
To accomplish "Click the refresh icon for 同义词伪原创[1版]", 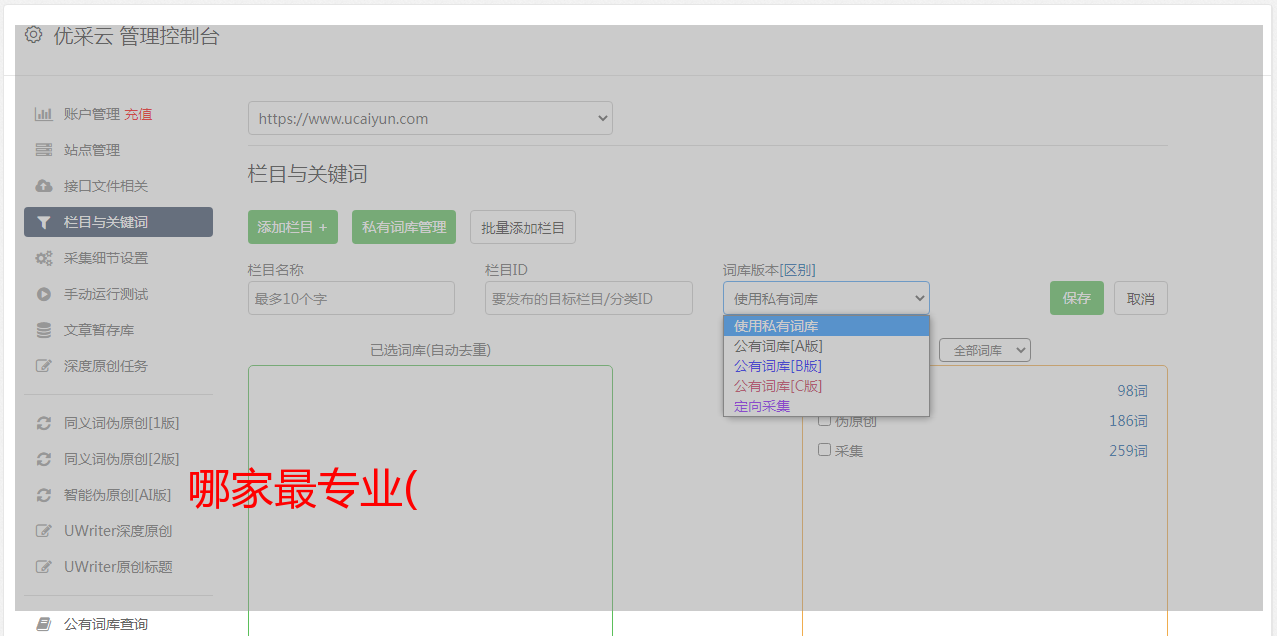I will [x=43, y=423].
